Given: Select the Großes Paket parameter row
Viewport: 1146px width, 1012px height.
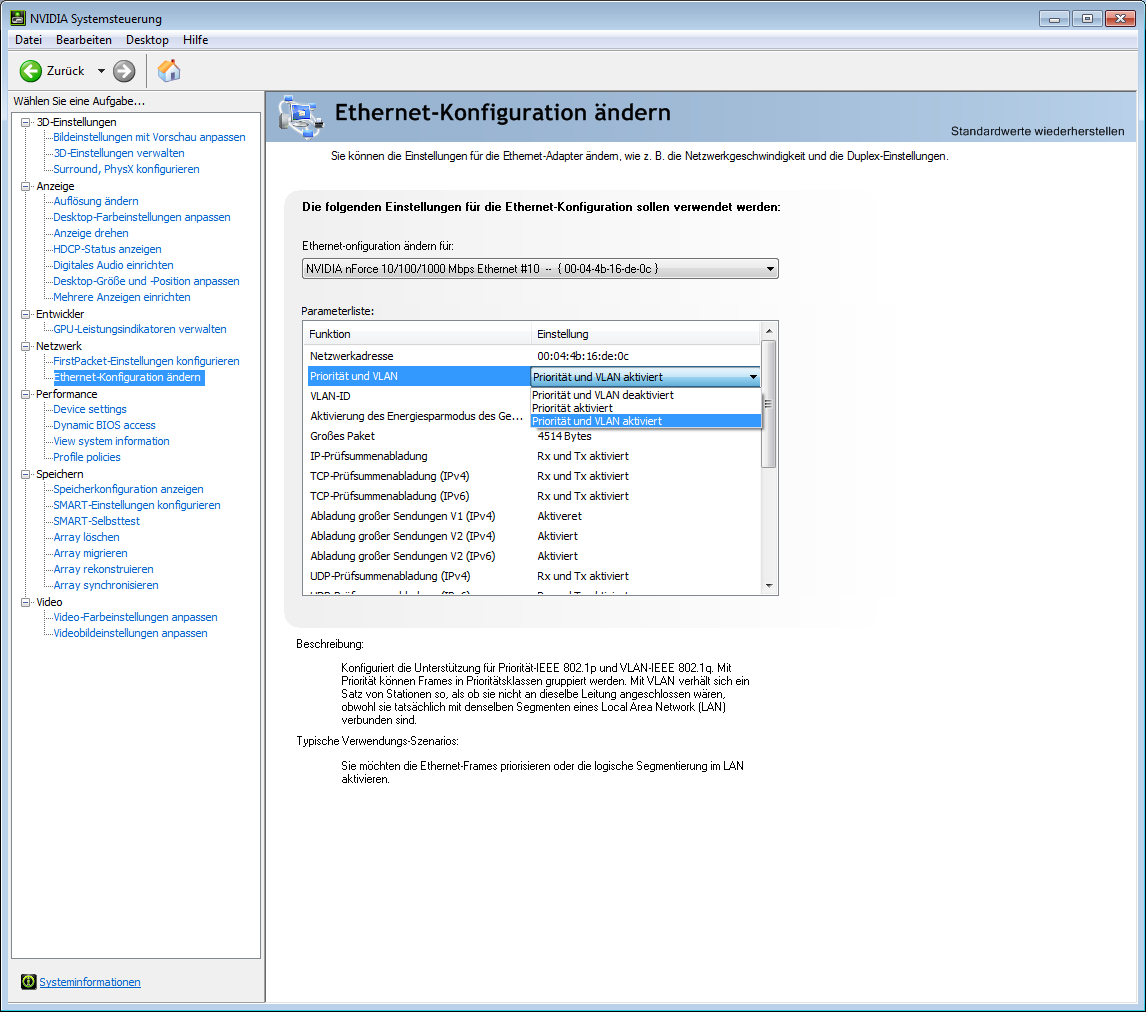Looking at the screenshot, I should pos(534,436).
